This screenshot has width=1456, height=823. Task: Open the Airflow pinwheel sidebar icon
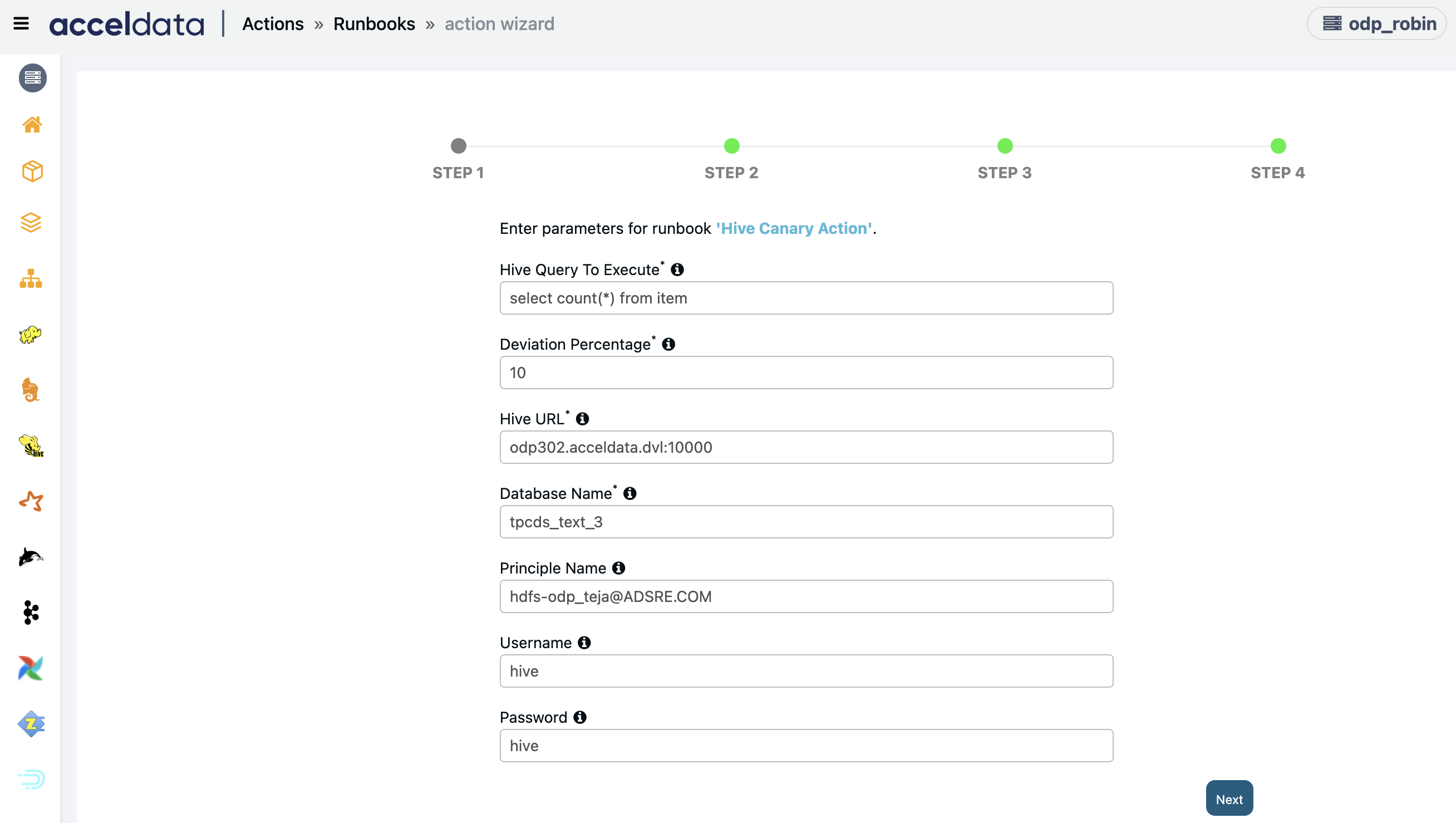coord(31,668)
